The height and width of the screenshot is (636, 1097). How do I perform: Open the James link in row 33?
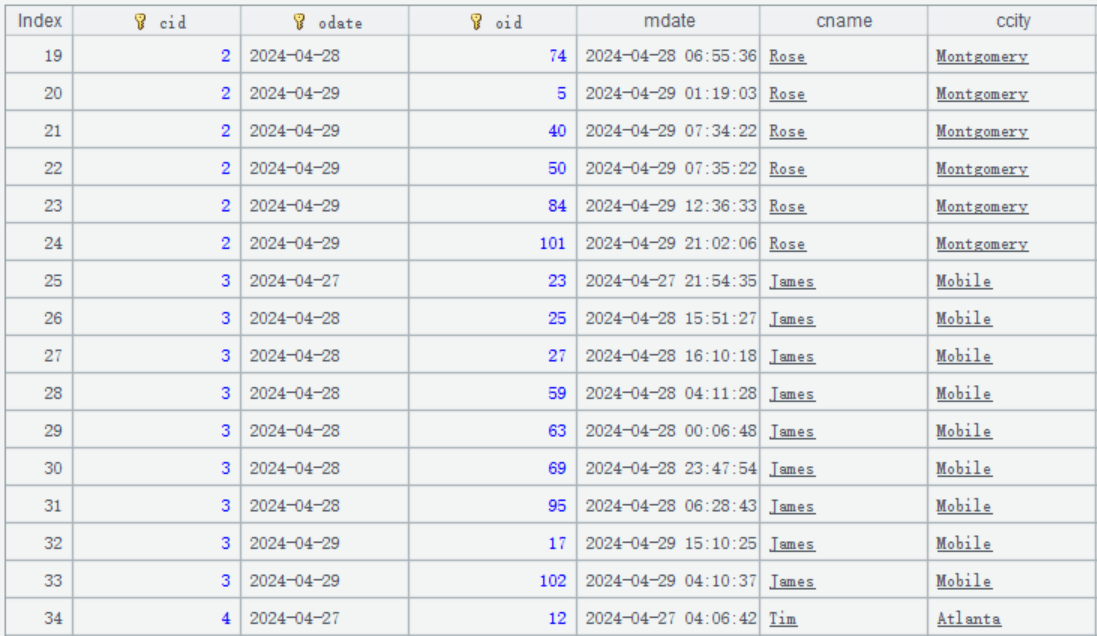[x=792, y=581]
